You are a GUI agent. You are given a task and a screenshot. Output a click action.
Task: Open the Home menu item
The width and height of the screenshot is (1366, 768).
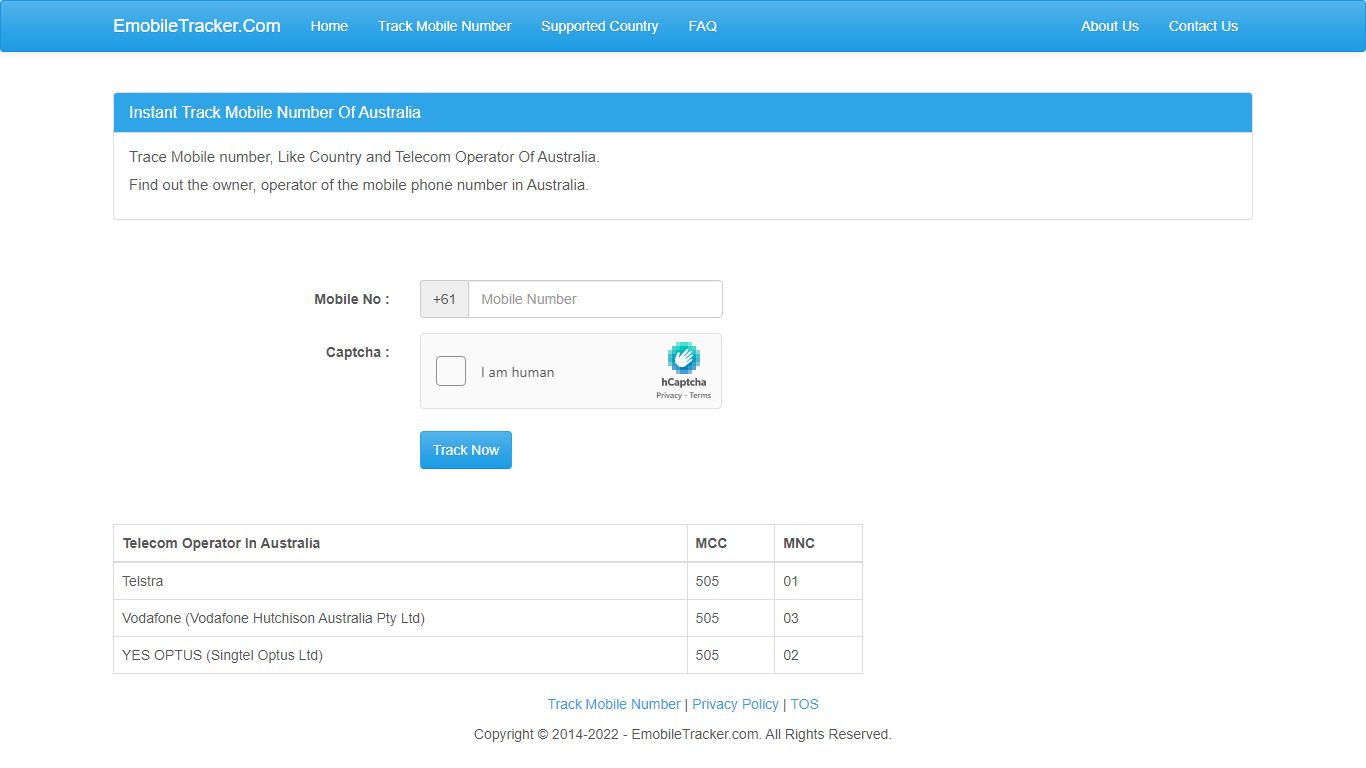(329, 26)
